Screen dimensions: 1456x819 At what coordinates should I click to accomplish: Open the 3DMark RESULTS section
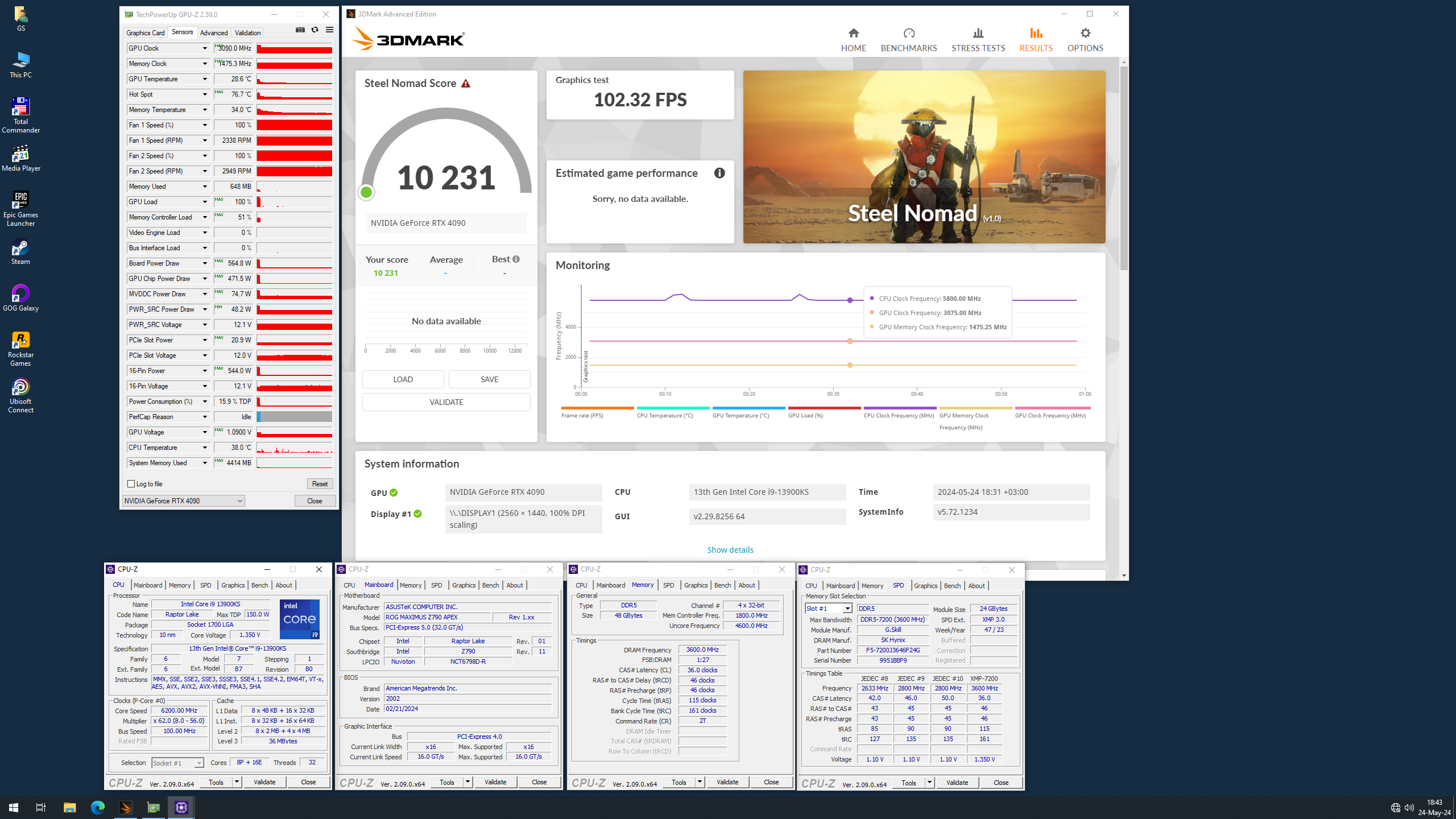1036,40
